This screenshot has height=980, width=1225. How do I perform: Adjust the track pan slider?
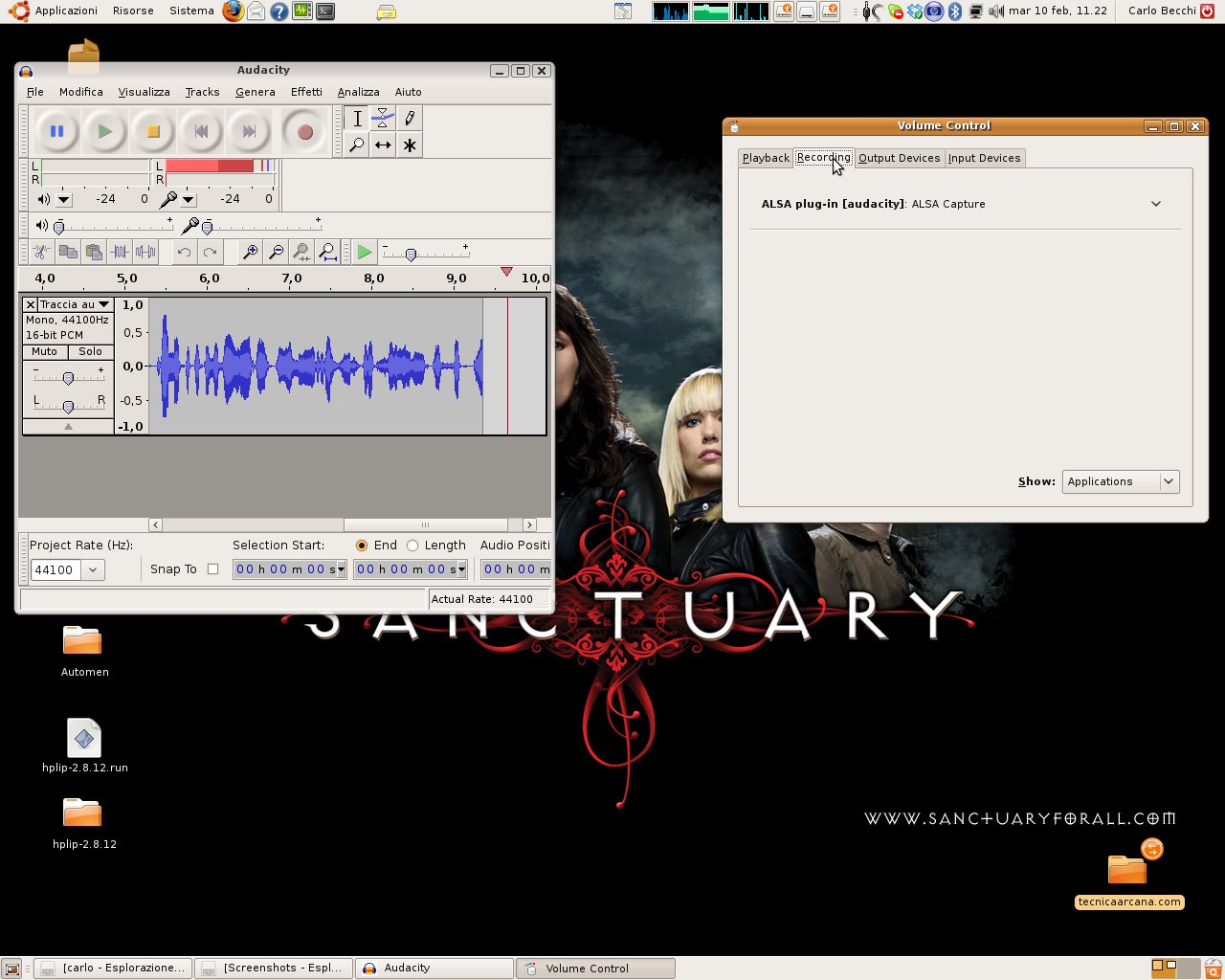(68, 407)
